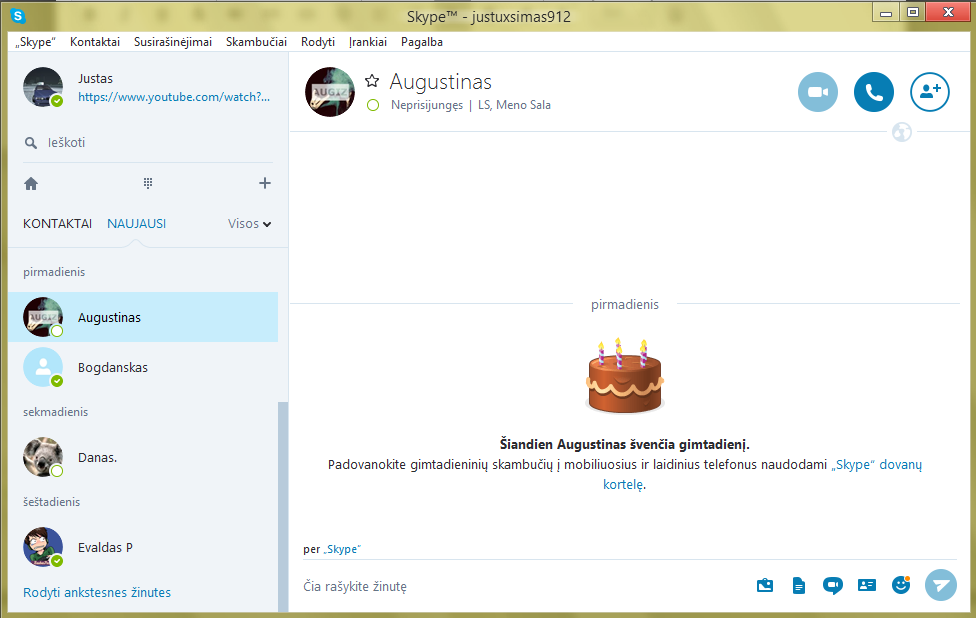Open the „Skype" messaging method selector
This screenshot has width=976, height=618.
341,549
